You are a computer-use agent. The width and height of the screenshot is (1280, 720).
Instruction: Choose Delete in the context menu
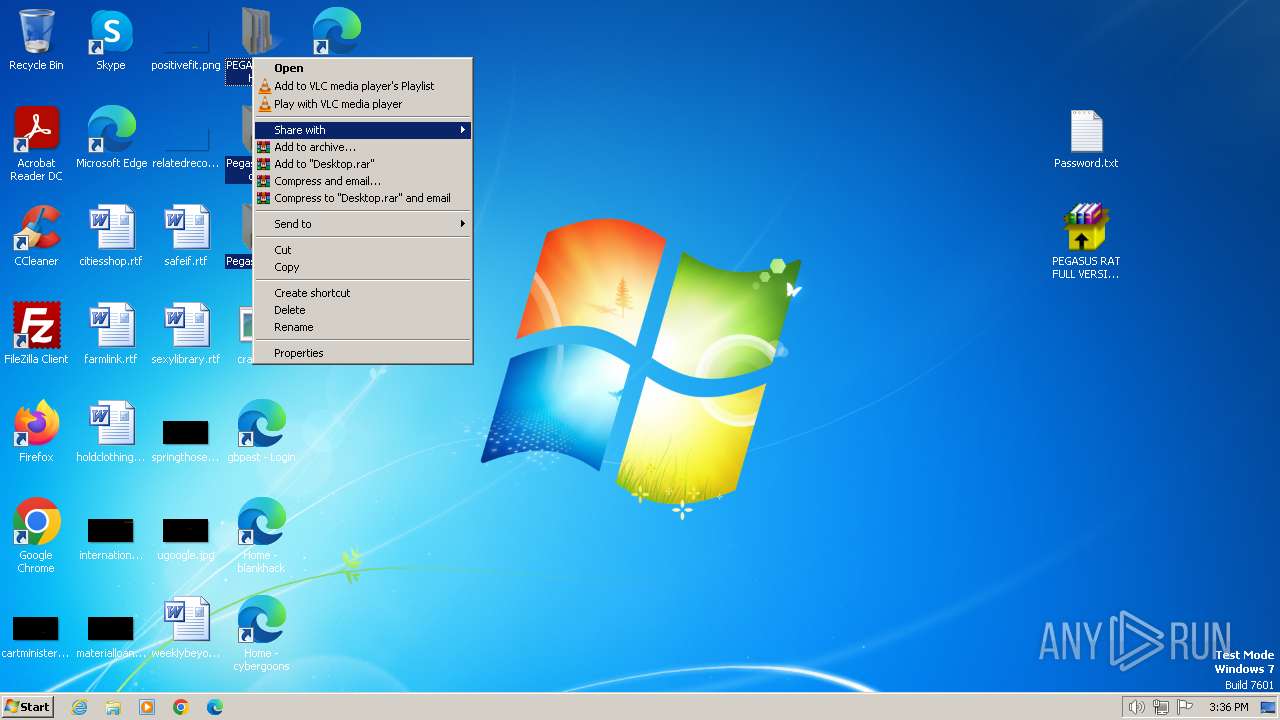[363, 310]
